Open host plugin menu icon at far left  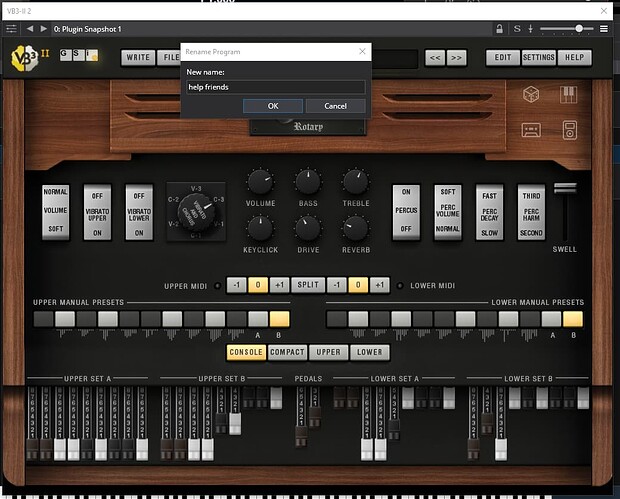click(x=11, y=29)
